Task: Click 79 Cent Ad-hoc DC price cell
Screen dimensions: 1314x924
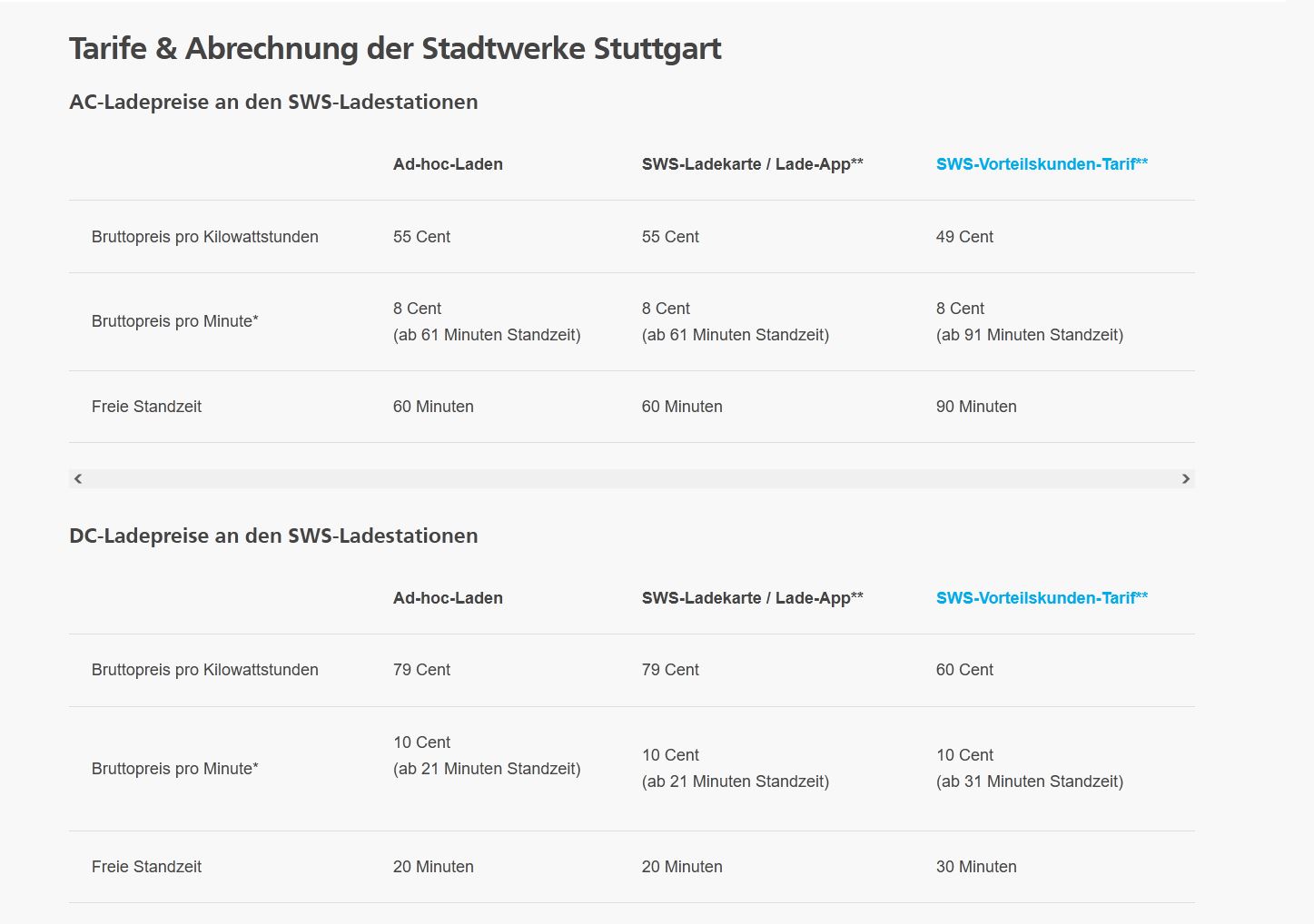Action: pos(421,670)
